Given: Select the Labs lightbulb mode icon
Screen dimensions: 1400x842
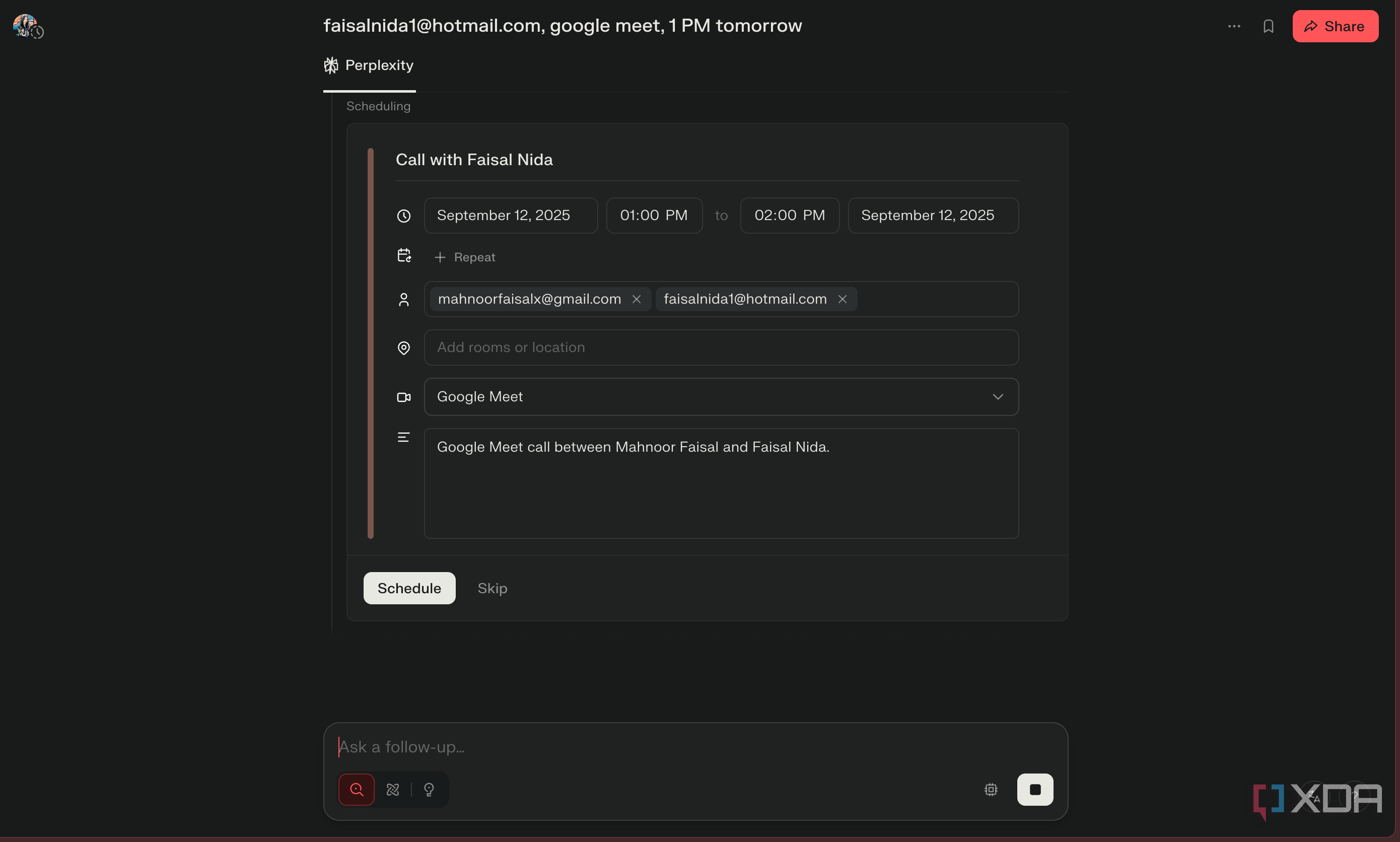Looking at the screenshot, I should (x=429, y=789).
